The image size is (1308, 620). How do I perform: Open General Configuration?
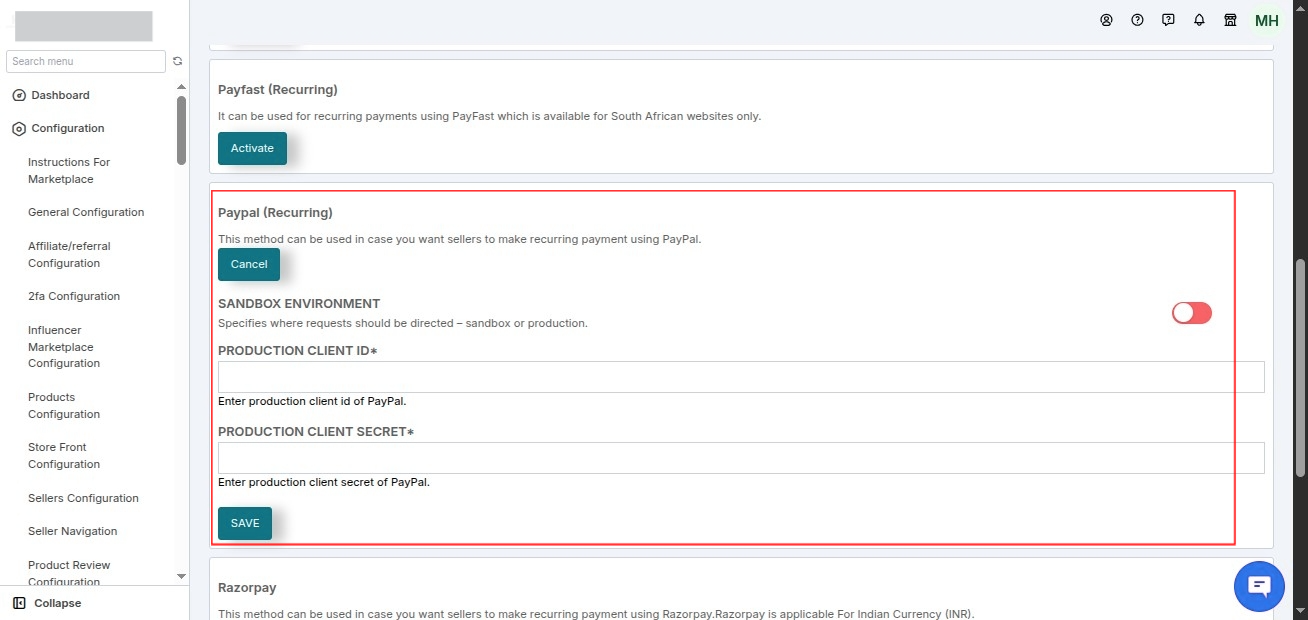[x=86, y=212]
